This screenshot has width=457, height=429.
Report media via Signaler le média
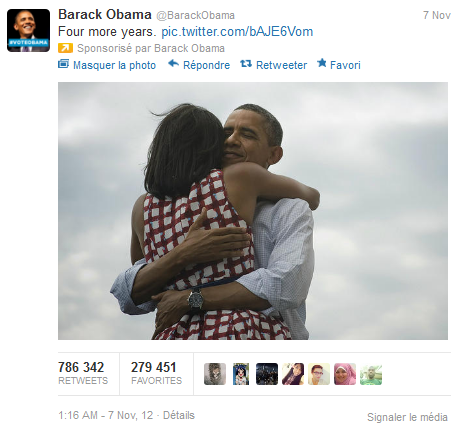click(x=407, y=417)
